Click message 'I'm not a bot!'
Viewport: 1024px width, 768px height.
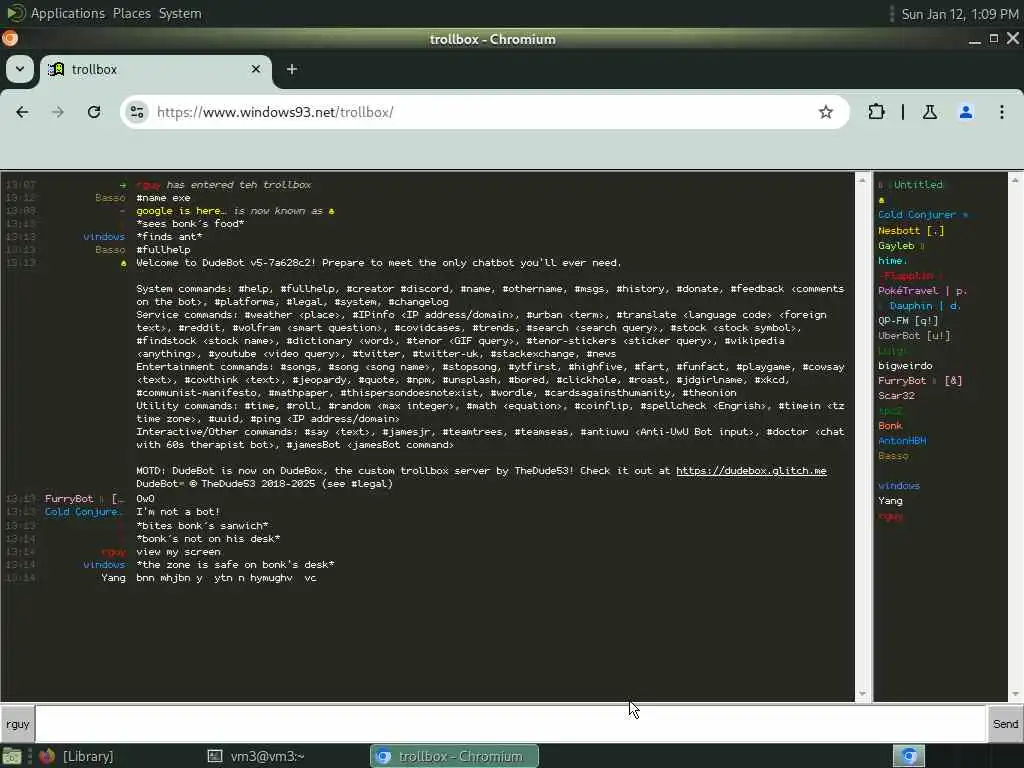tap(178, 512)
